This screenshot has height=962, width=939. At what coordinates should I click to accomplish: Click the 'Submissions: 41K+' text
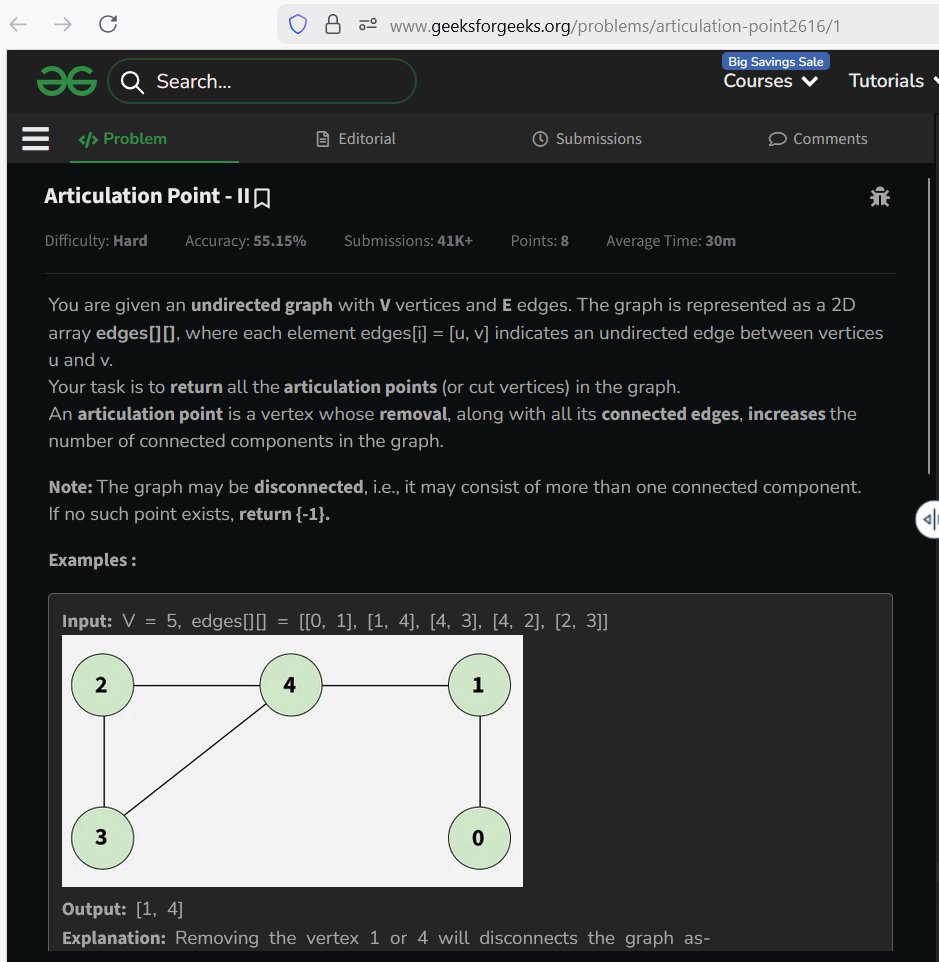(x=408, y=240)
